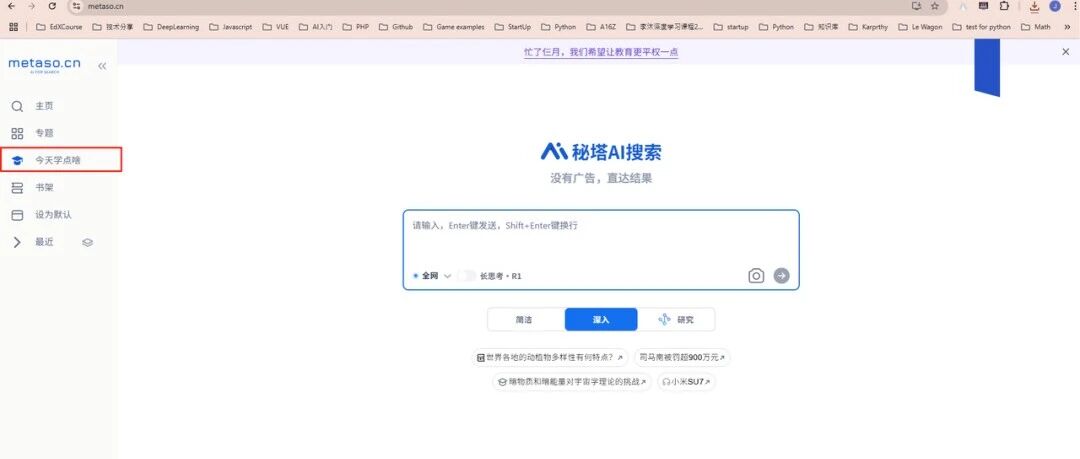This screenshot has height=459, width=1080.
Task: Select the 研究 search mode tab
Action: (676, 320)
